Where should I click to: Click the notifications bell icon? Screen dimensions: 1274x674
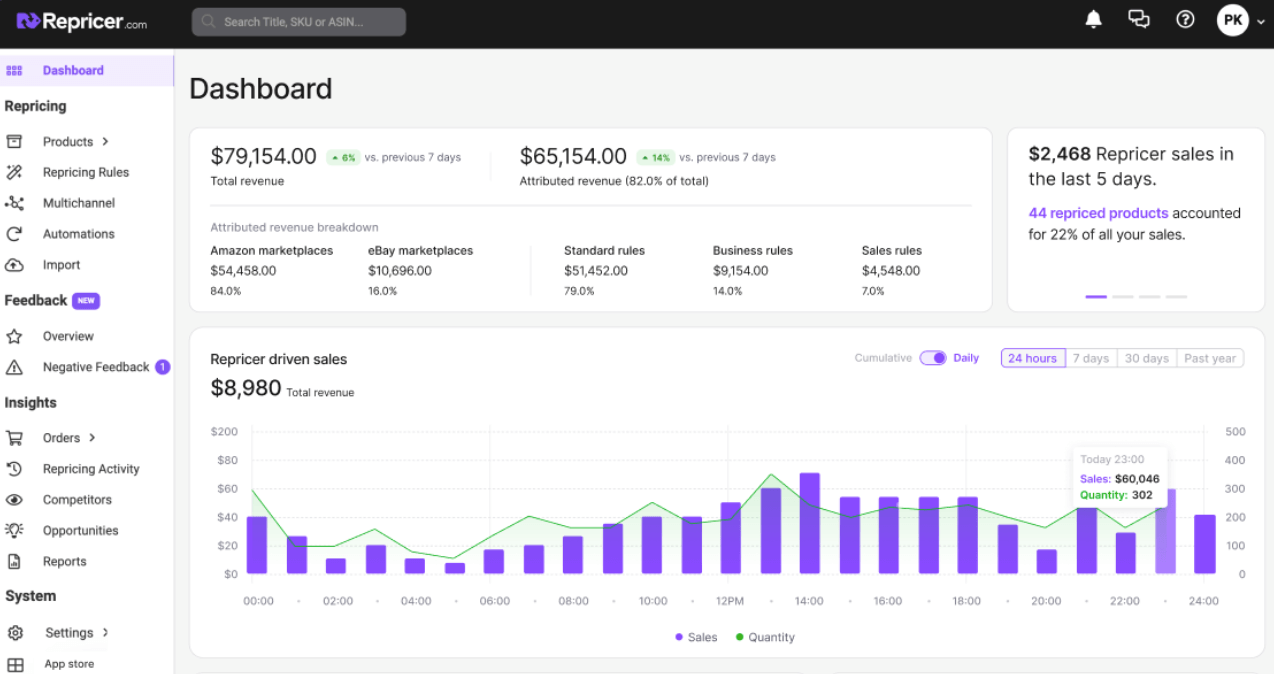click(x=1093, y=20)
